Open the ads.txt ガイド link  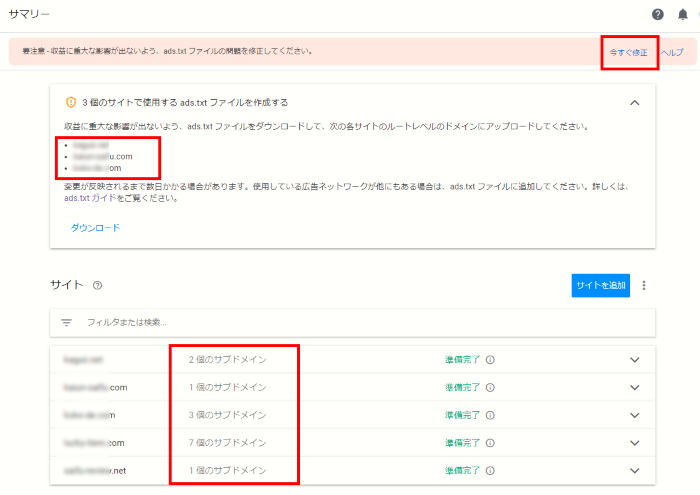tap(87, 198)
